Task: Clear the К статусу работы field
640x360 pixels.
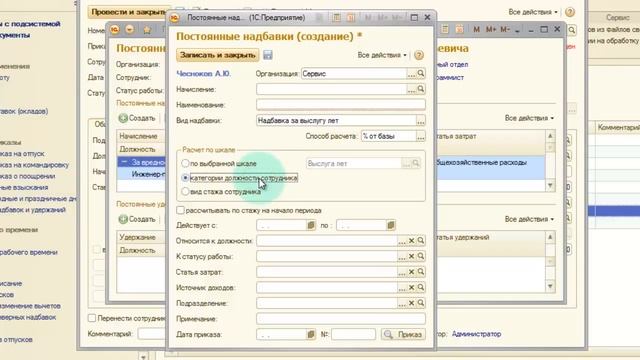Action: coord(411,256)
